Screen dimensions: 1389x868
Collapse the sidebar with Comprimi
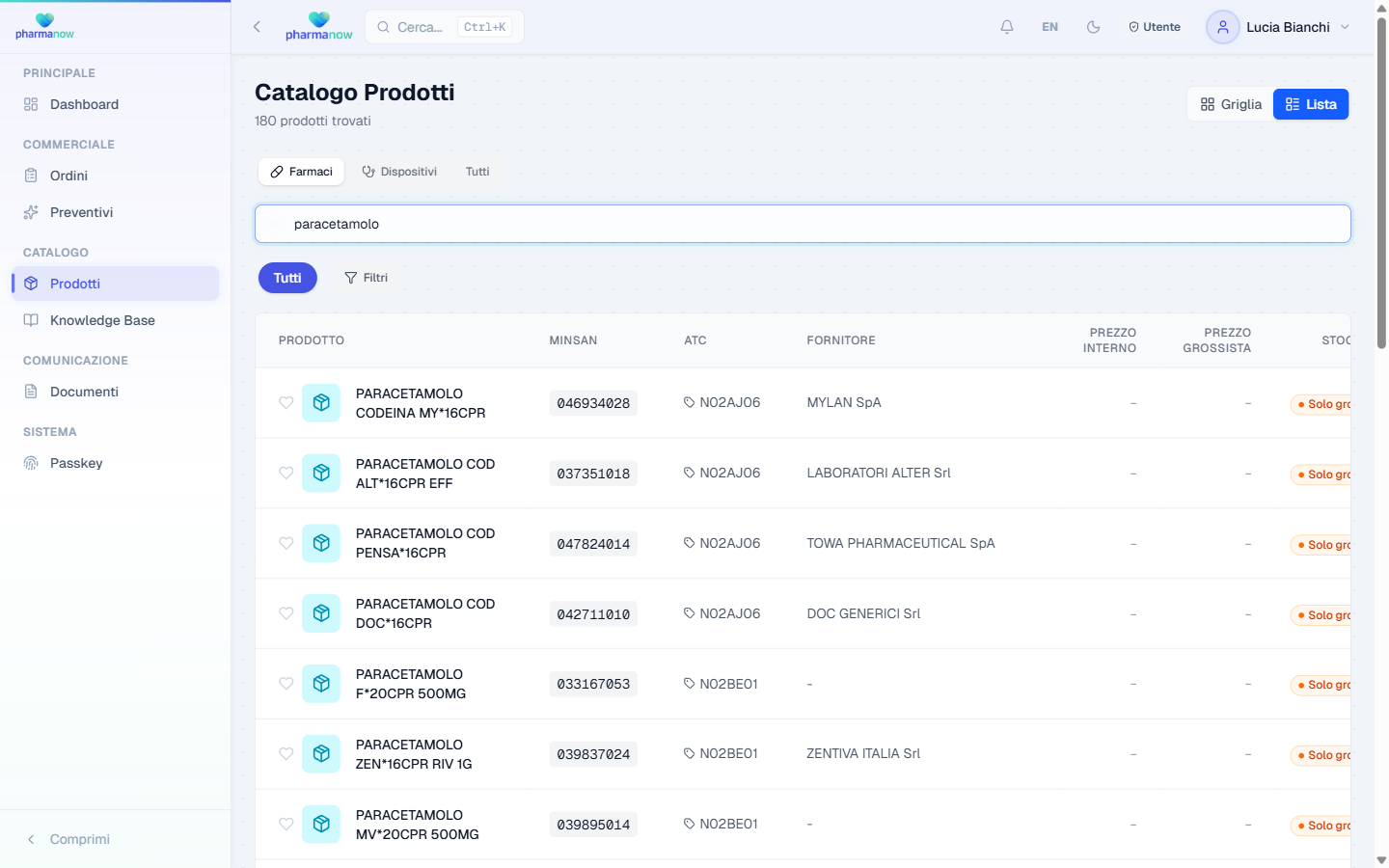click(79, 839)
